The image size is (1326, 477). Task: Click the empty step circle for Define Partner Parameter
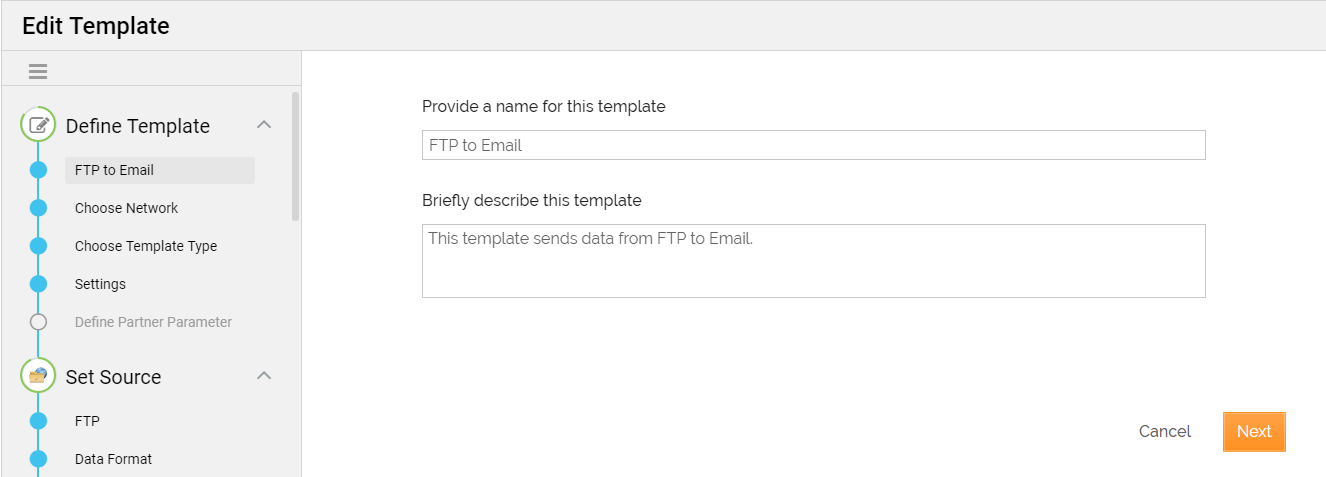39,322
